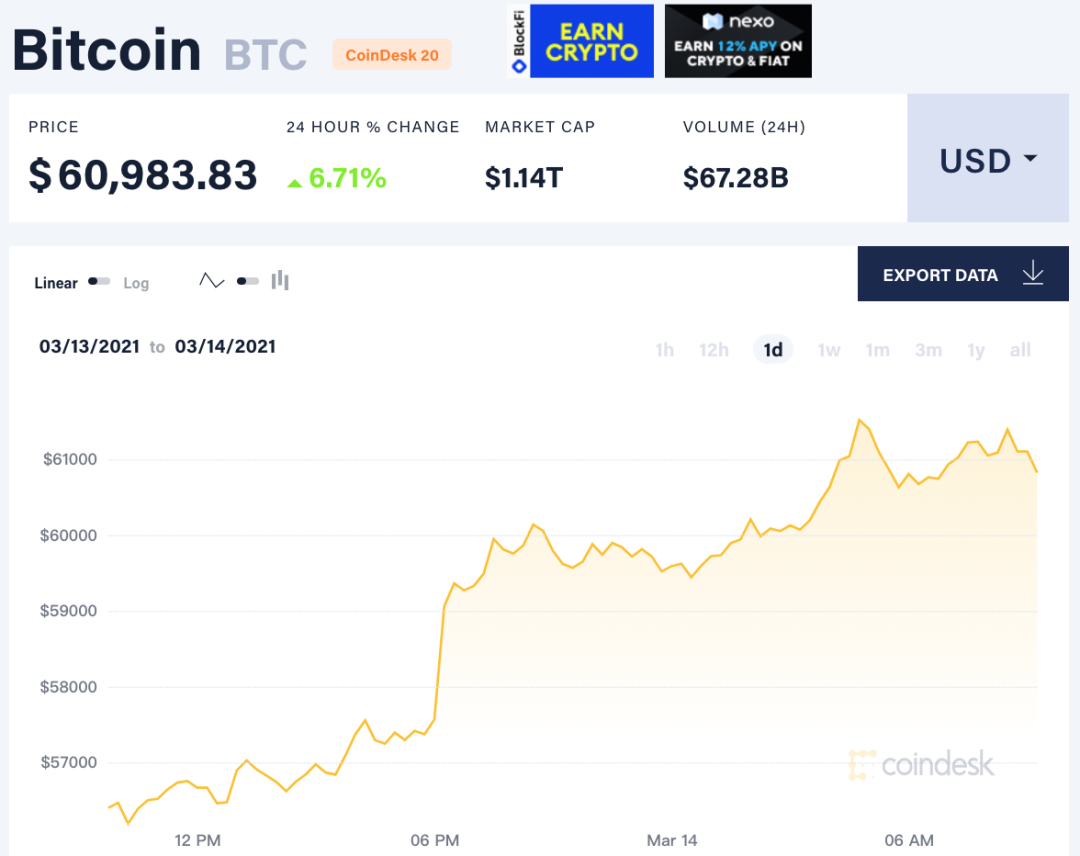Viewport: 1080px width, 856px height.
Task: Expand the start date 03/13/2021 selector
Action: click(x=89, y=346)
